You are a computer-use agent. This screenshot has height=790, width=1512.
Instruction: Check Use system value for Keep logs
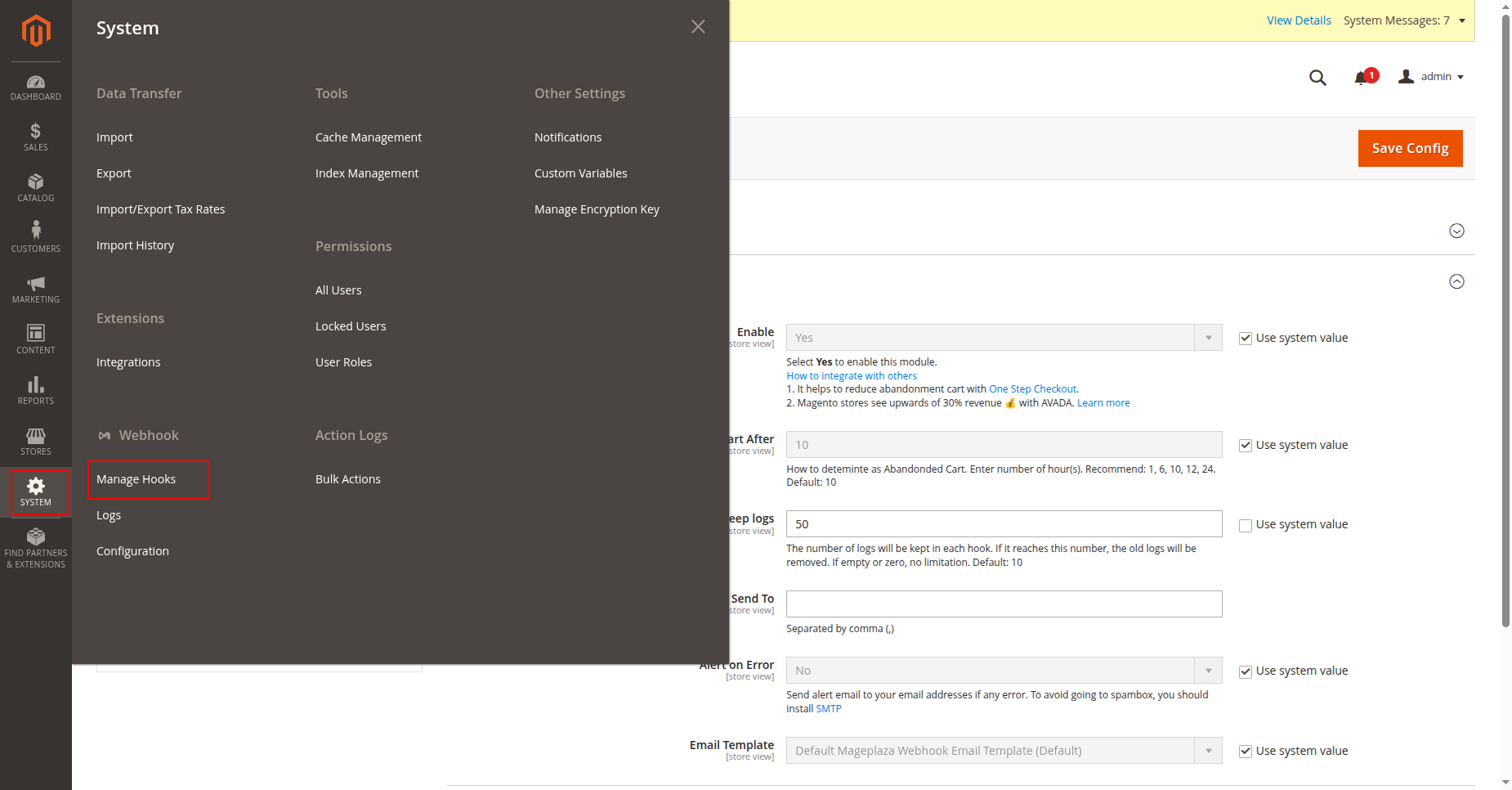point(1246,526)
